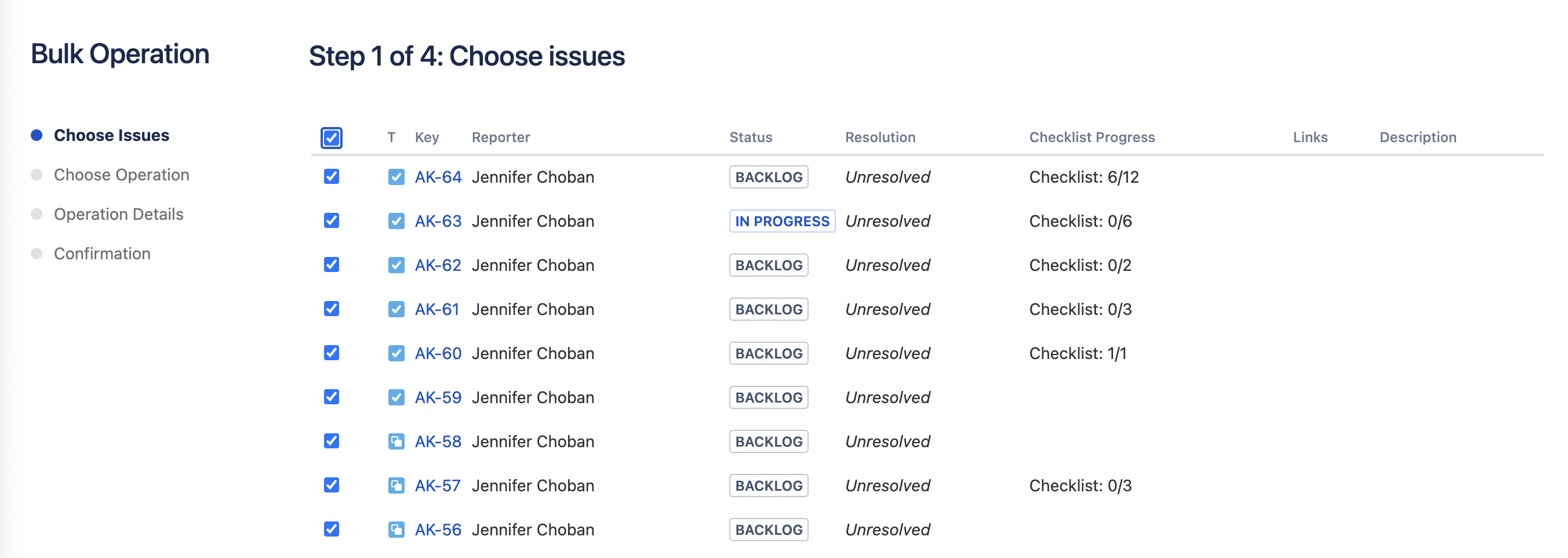Click the IN PROGRESS status badge
This screenshot has width=1568, height=558.
coord(781,221)
